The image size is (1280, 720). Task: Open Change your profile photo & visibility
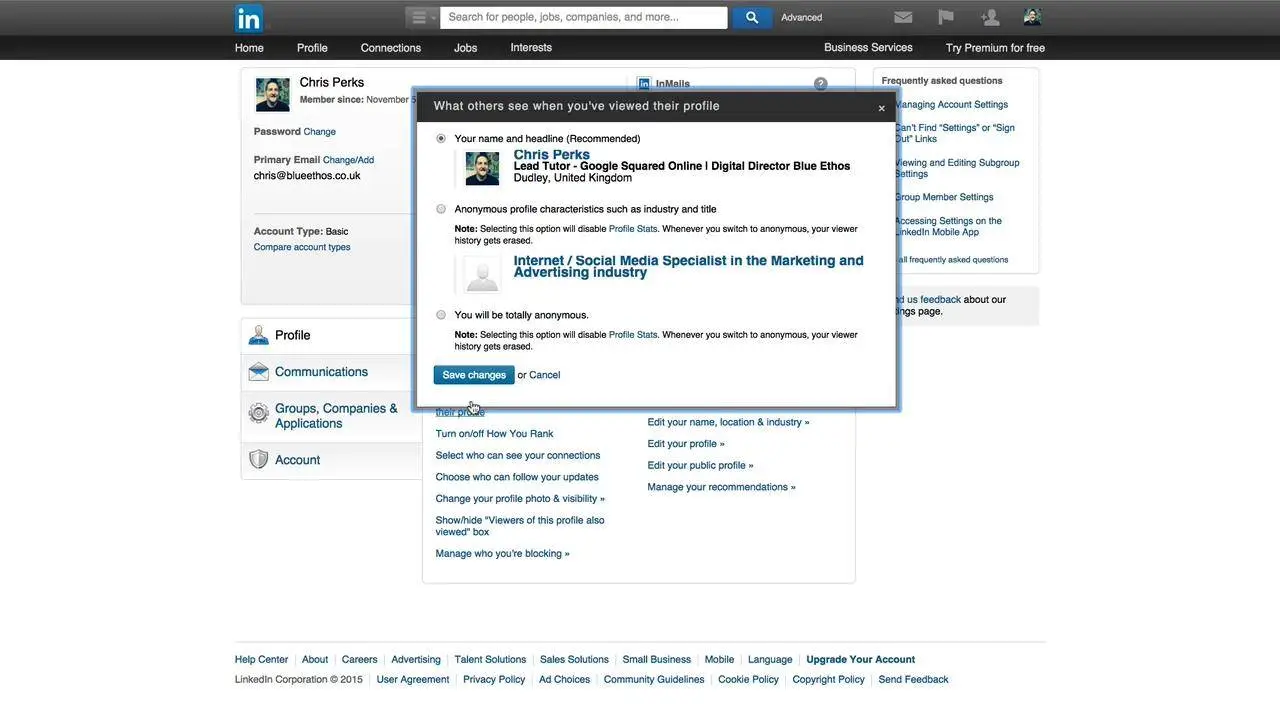pyautogui.click(x=520, y=499)
